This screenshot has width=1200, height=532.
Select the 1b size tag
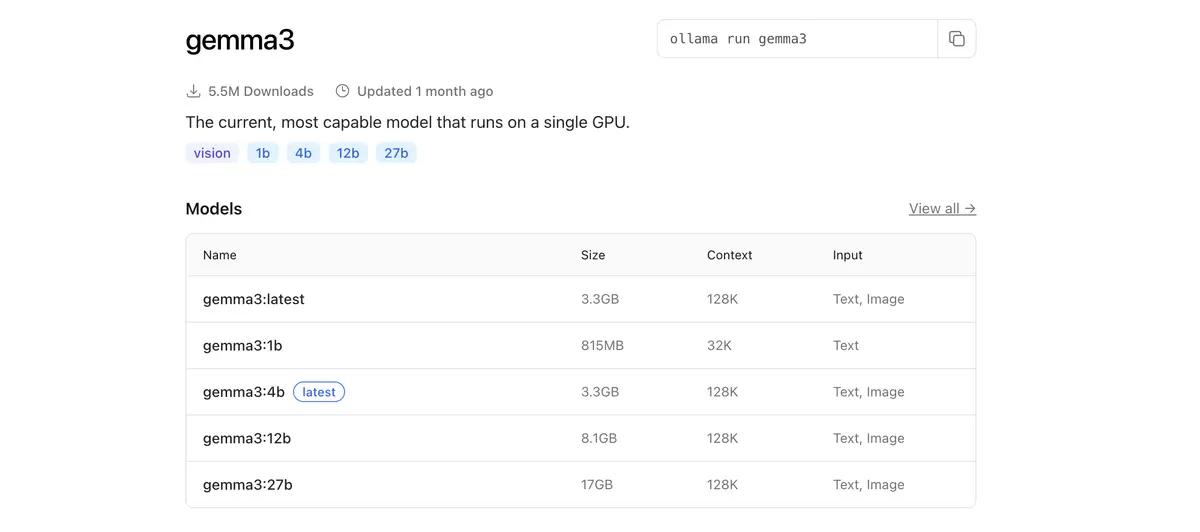pyautogui.click(x=263, y=153)
